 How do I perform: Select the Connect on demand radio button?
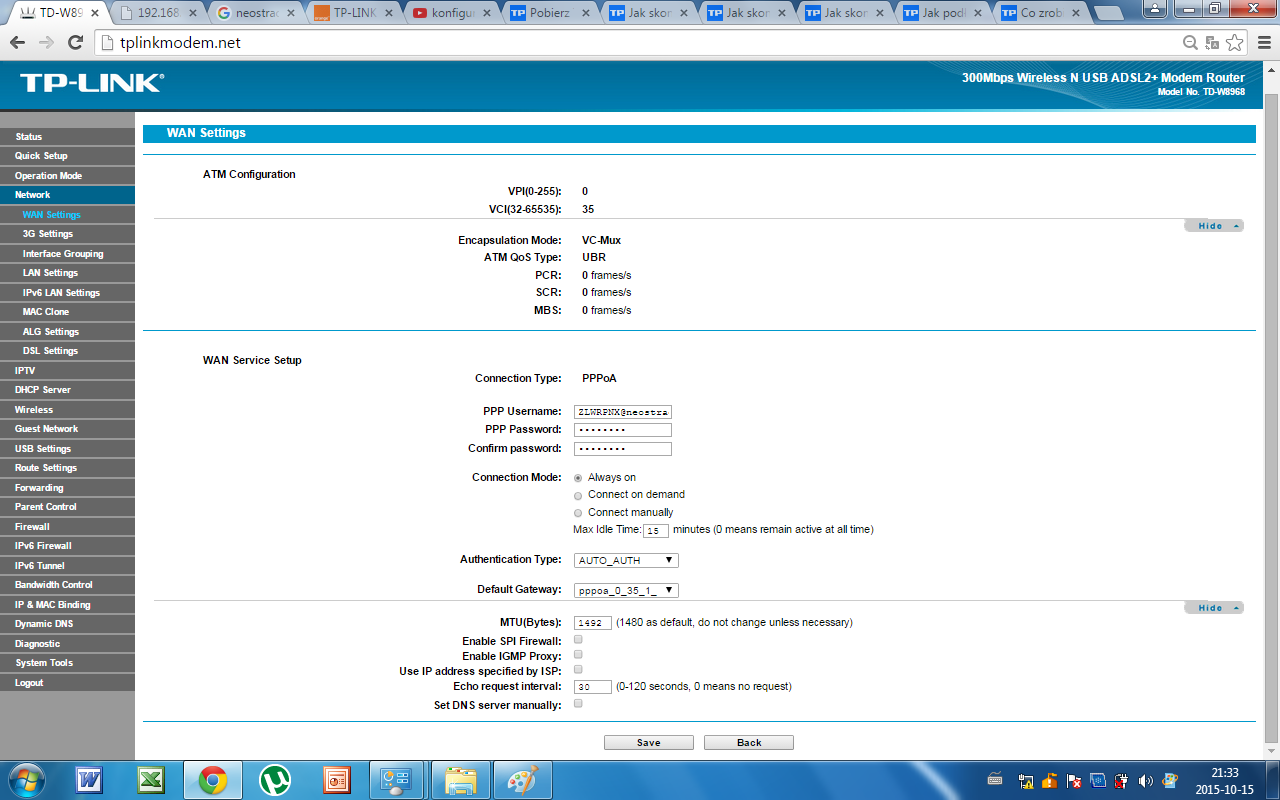coord(578,495)
